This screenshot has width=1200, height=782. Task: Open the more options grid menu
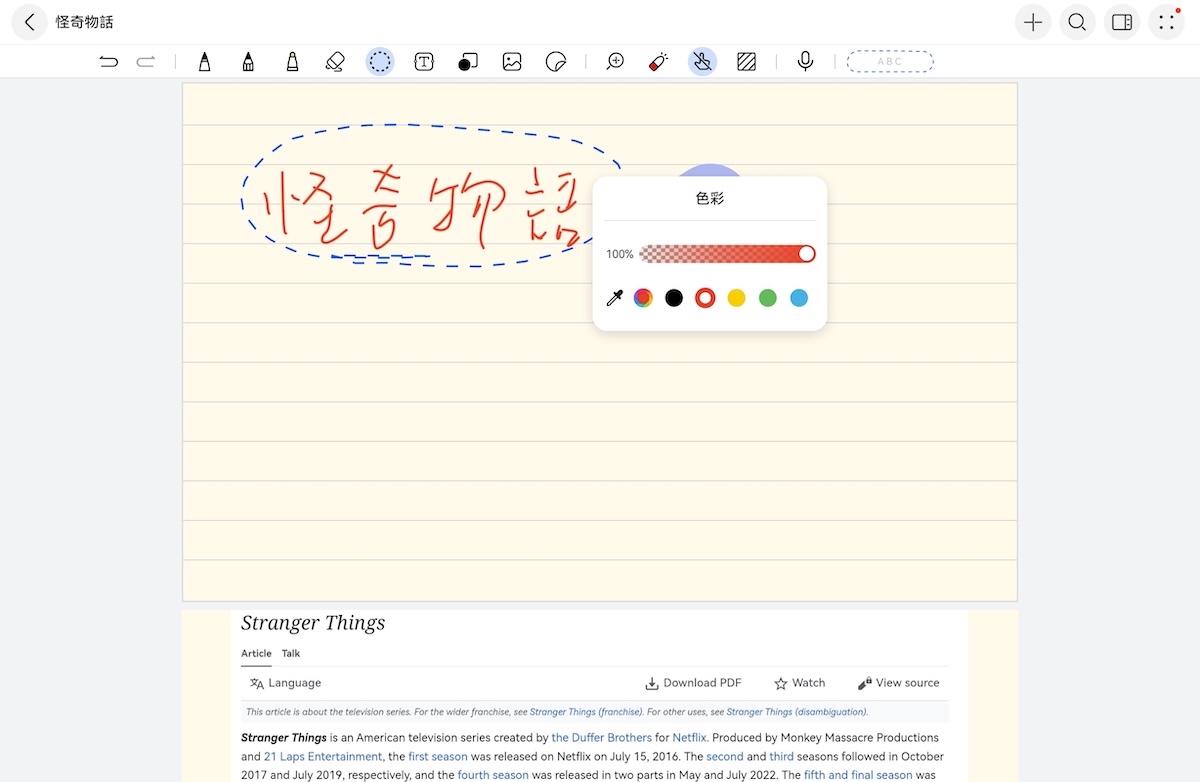point(1166,22)
